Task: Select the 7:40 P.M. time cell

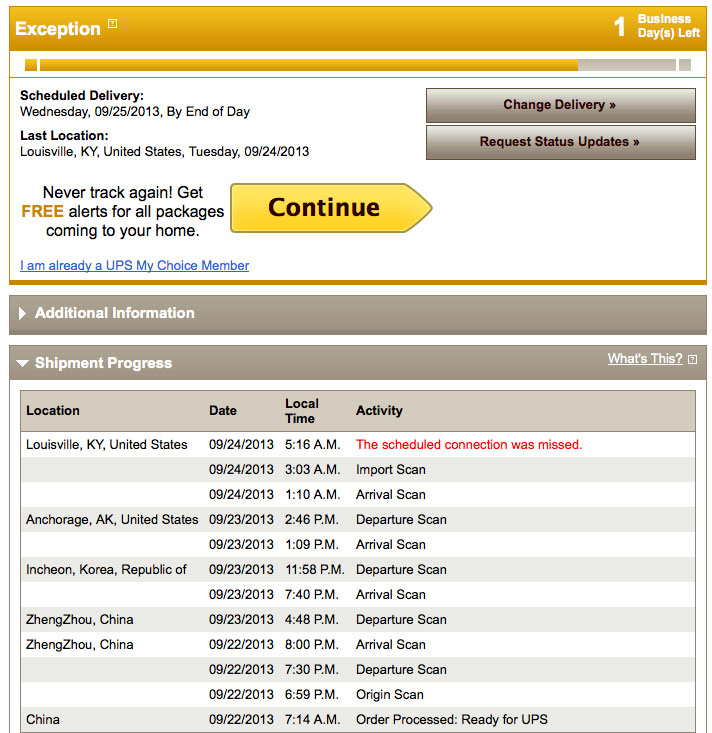Action: (x=312, y=595)
